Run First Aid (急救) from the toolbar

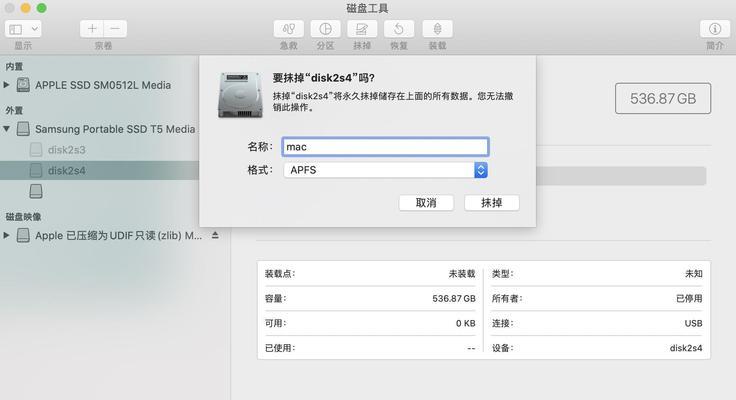(x=289, y=29)
